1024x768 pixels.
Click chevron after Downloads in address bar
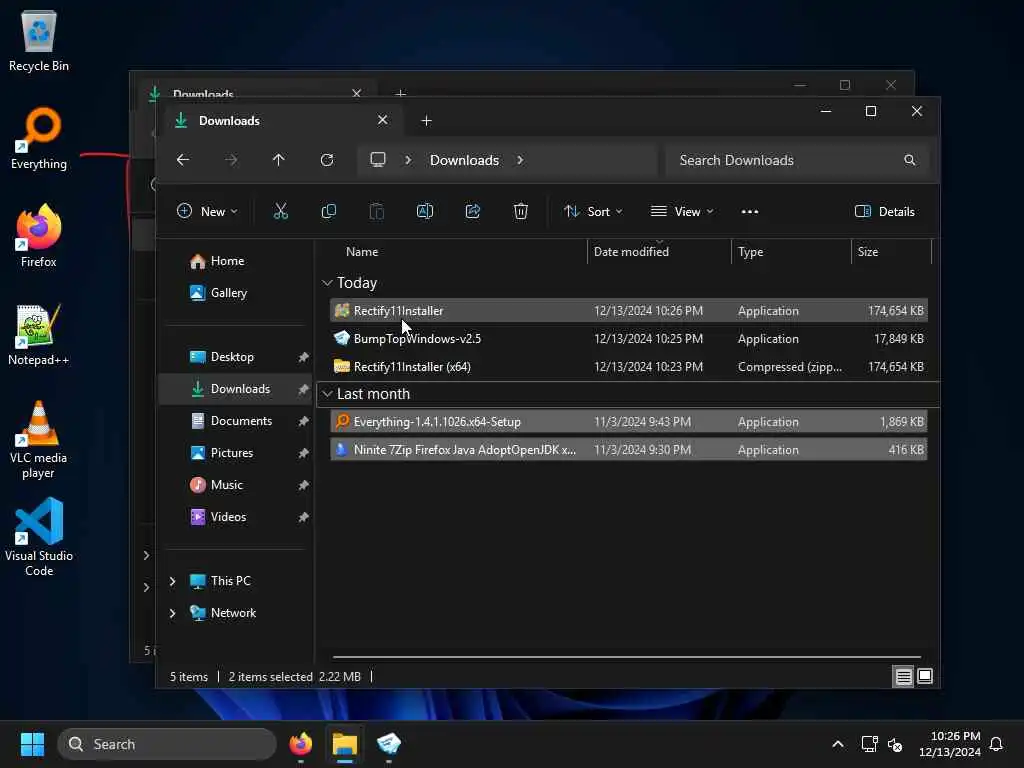click(x=520, y=160)
